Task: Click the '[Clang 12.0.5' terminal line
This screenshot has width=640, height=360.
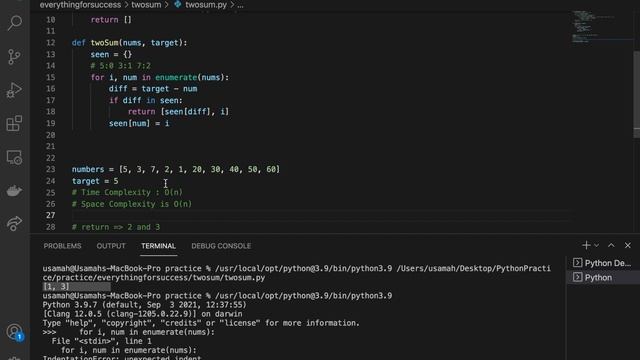Action: pyautogui.click(x=142, y=314)
